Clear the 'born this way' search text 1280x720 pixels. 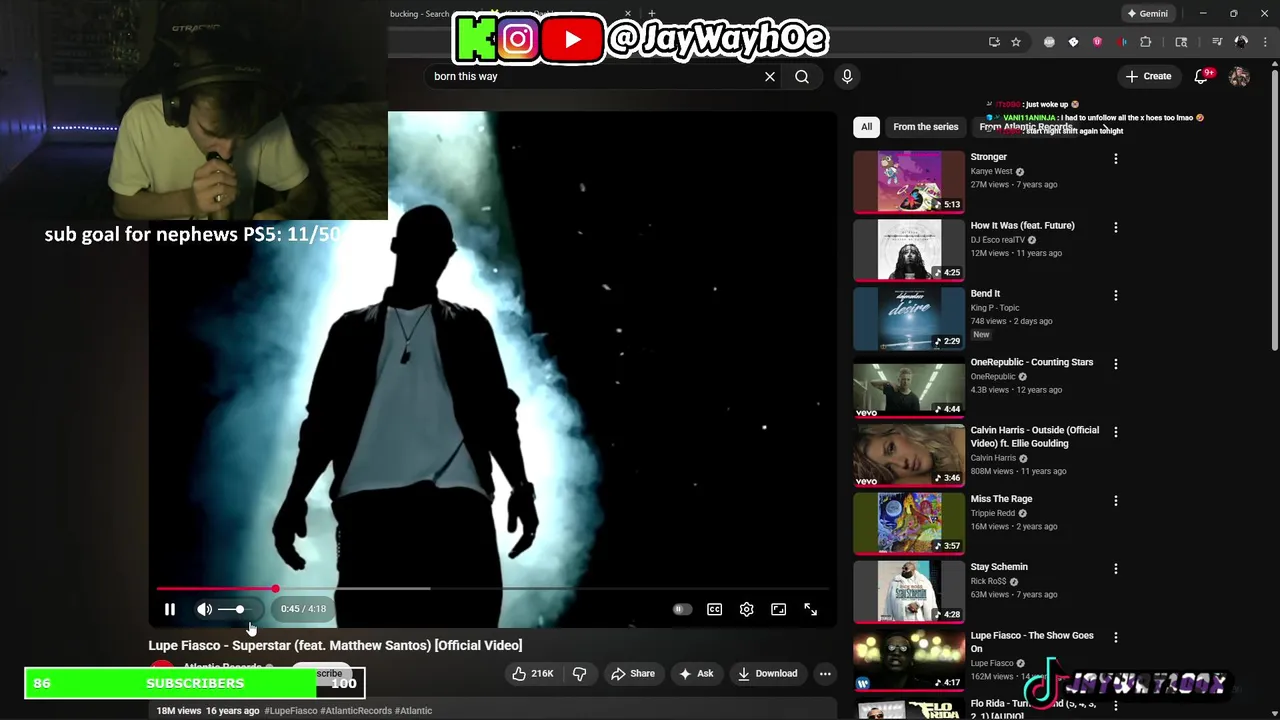(770, 76)
